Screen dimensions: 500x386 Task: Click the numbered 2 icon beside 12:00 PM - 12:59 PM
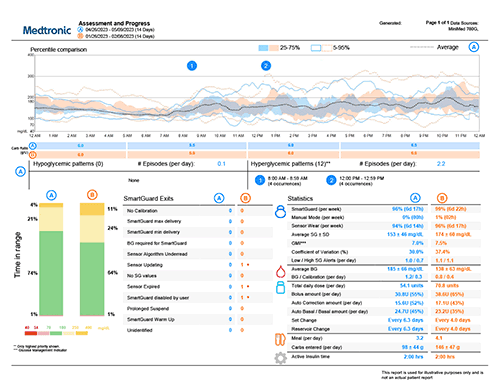331,180
